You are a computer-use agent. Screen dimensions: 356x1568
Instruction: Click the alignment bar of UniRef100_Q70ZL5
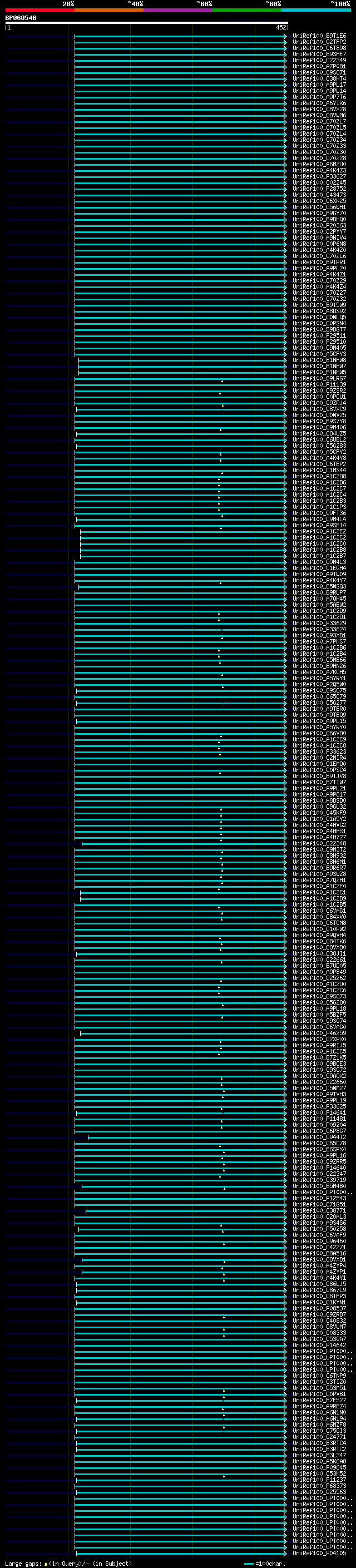[180, 128]
